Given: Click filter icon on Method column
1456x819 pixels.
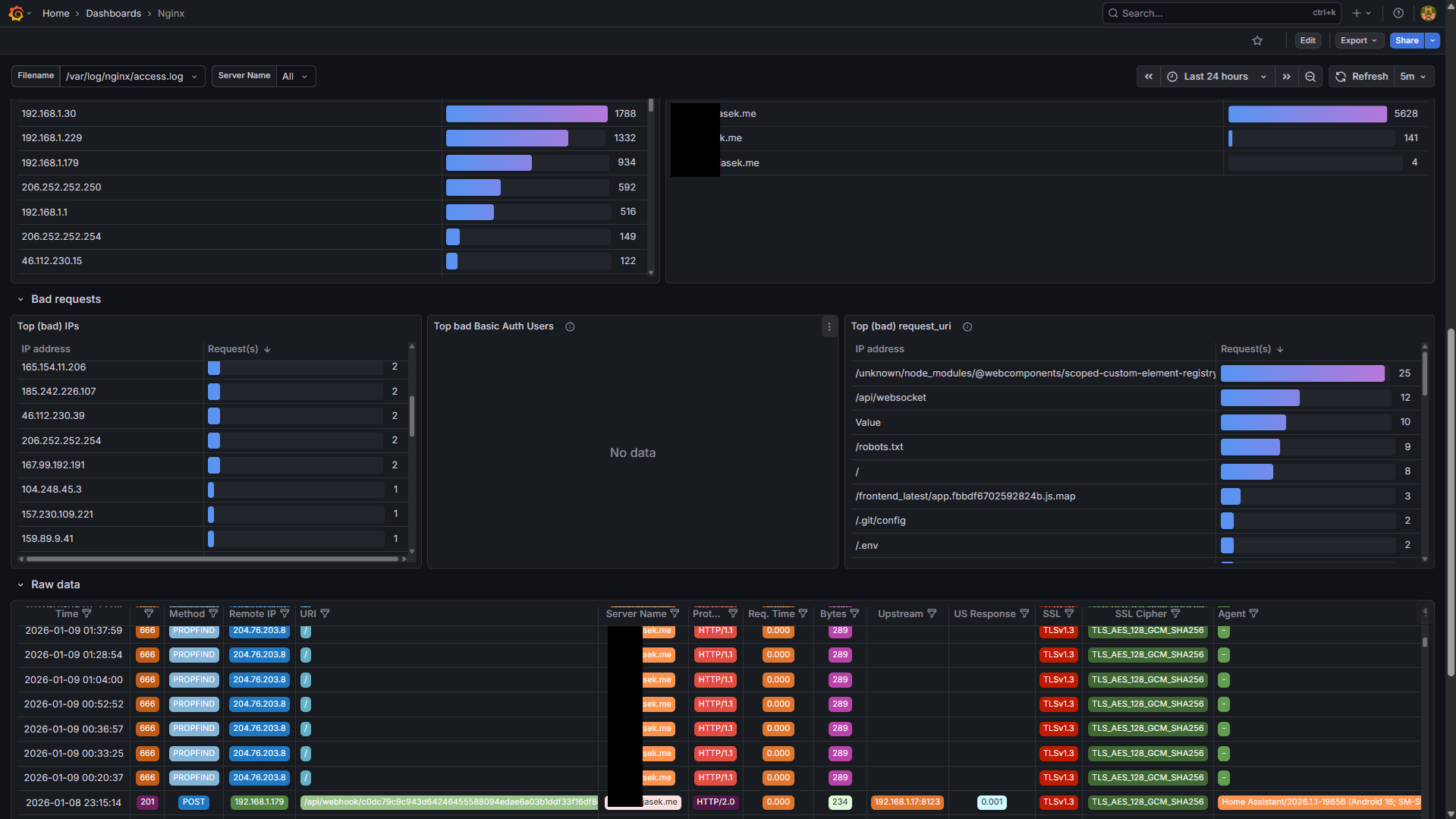Looking at the screenshot, I should [x=213, y=613].
